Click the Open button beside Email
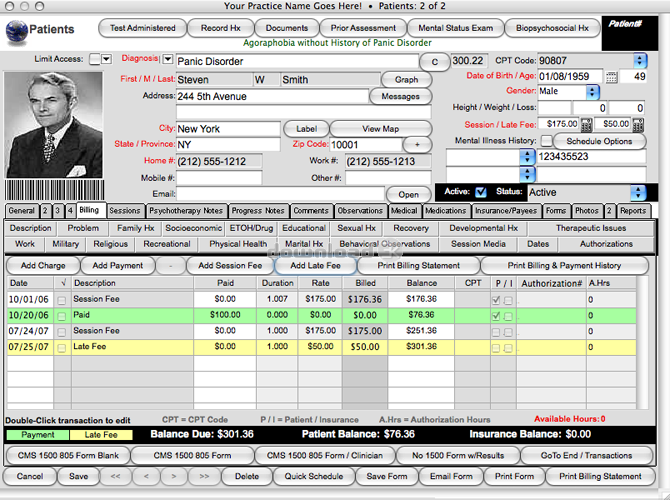Viewport: 670px width, 500px height. coord(408,195)
